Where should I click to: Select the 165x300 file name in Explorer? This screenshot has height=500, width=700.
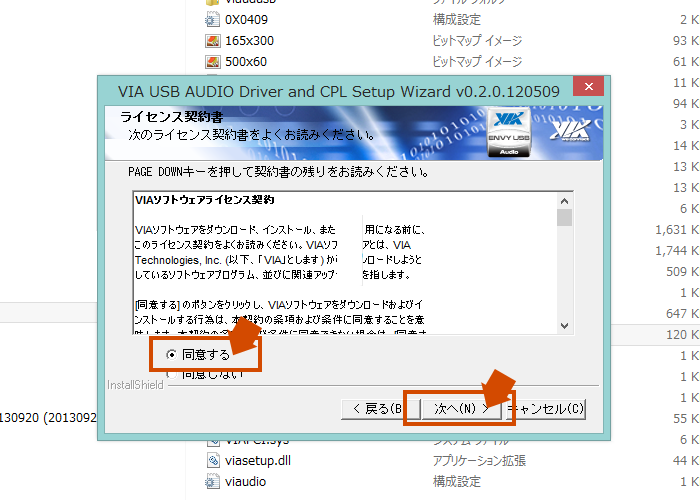tap(249, 41)
